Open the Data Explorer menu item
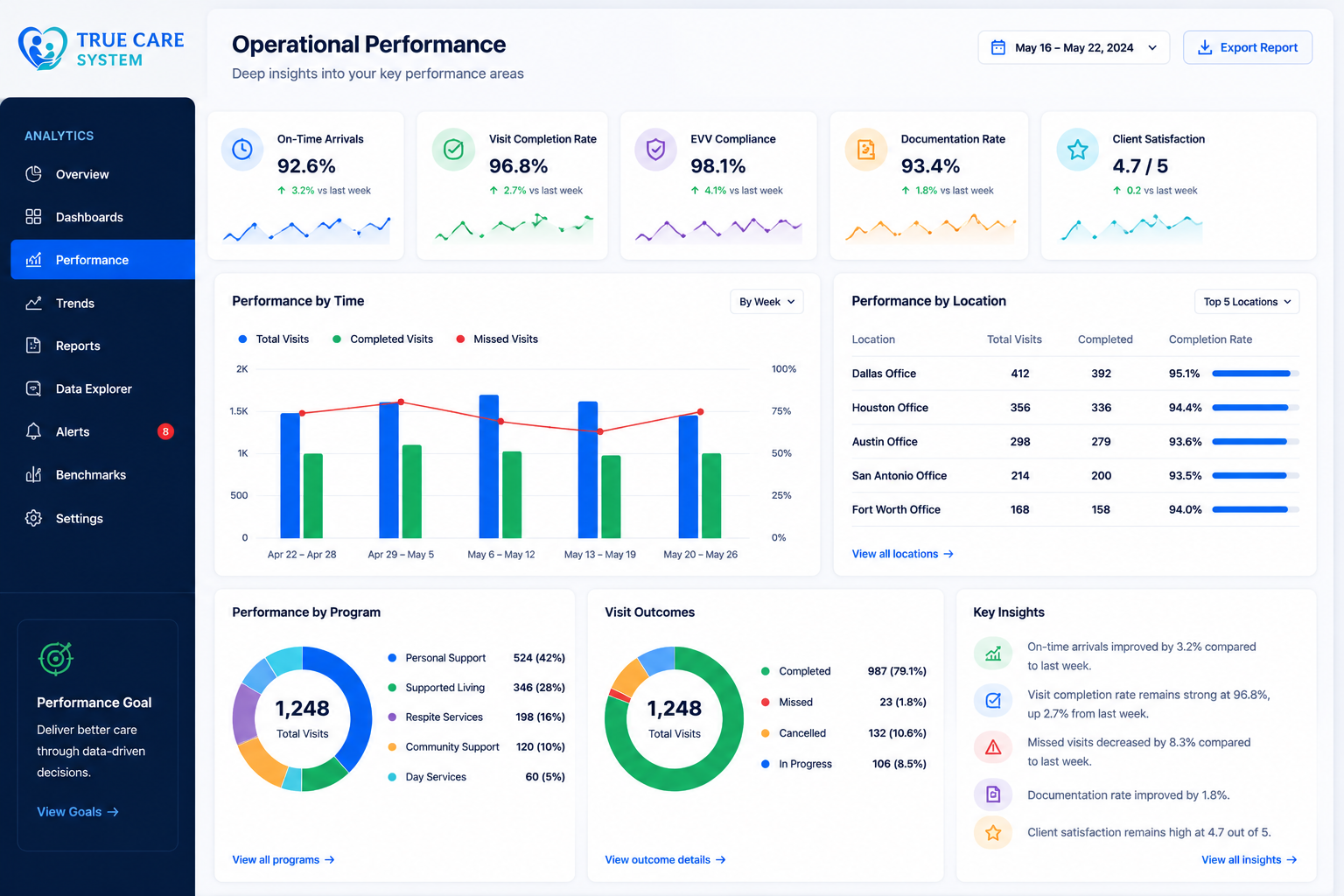Viewport: 1344px width, 896px height. pos(102,388)
